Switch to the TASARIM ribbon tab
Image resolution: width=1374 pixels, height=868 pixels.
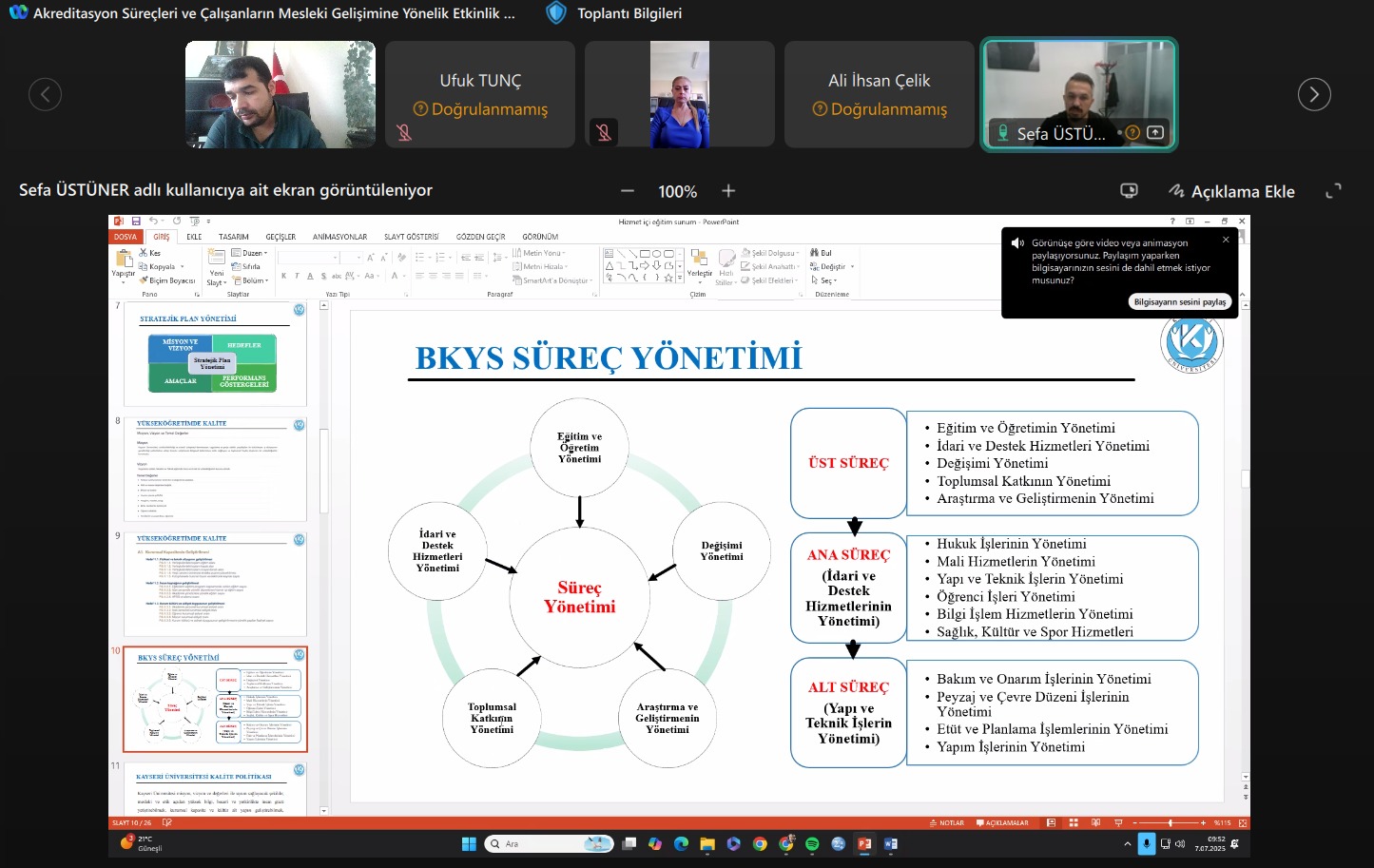click(x=234, y=237)
